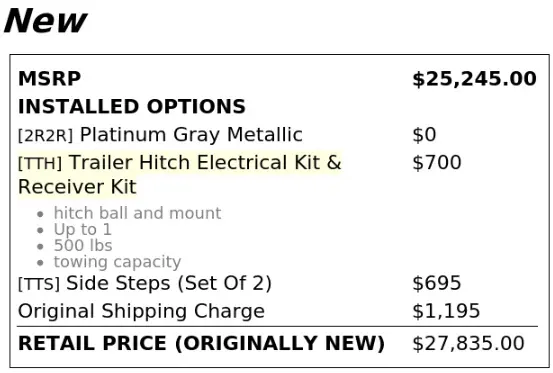Click the $700 trailer hitch price

pyautogui.click(x=437, y=163)
